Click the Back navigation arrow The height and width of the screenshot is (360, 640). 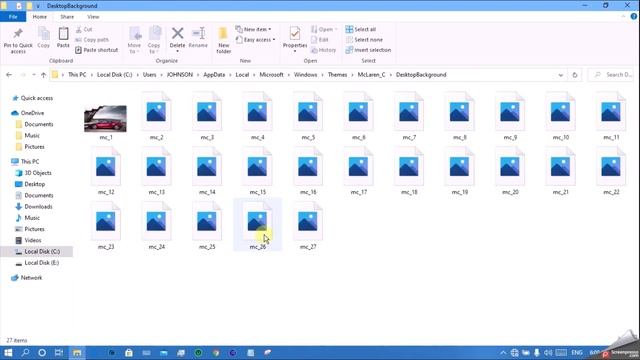pos(9,75)
